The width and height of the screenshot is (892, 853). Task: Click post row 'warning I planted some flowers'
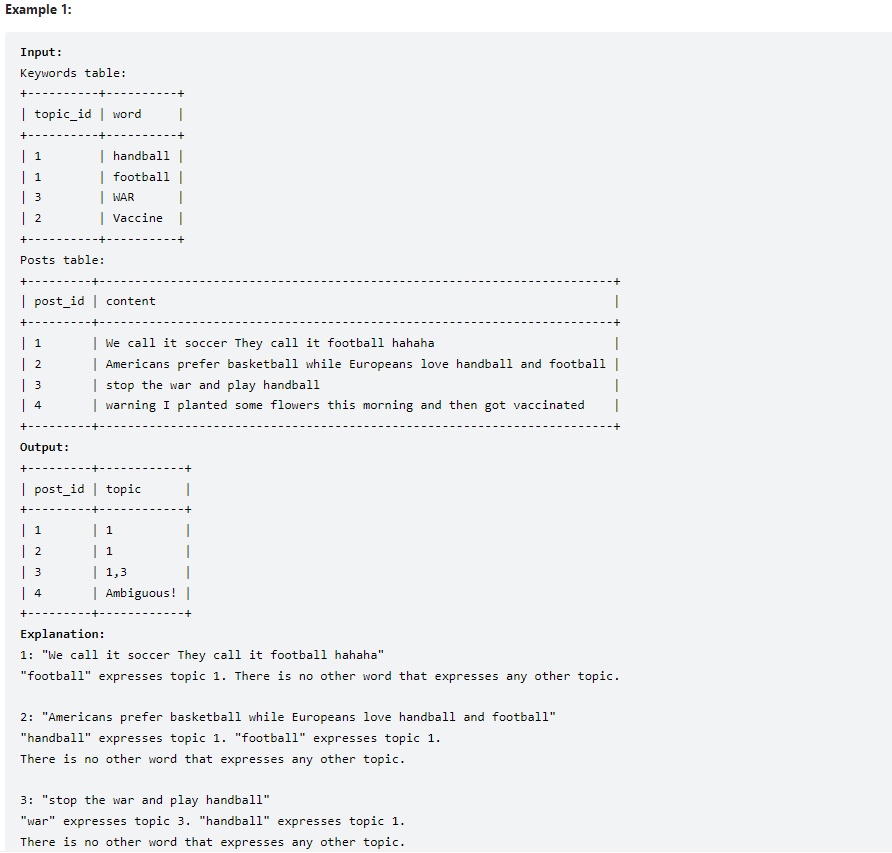click(x=320, y=405)
